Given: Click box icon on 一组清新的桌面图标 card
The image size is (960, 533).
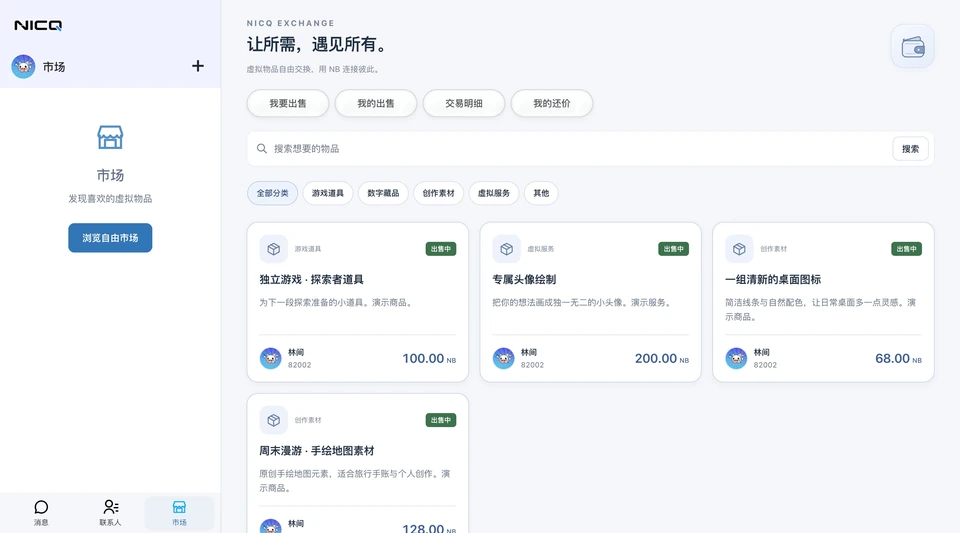Looking at the screenshot, I should coord(739,249).
